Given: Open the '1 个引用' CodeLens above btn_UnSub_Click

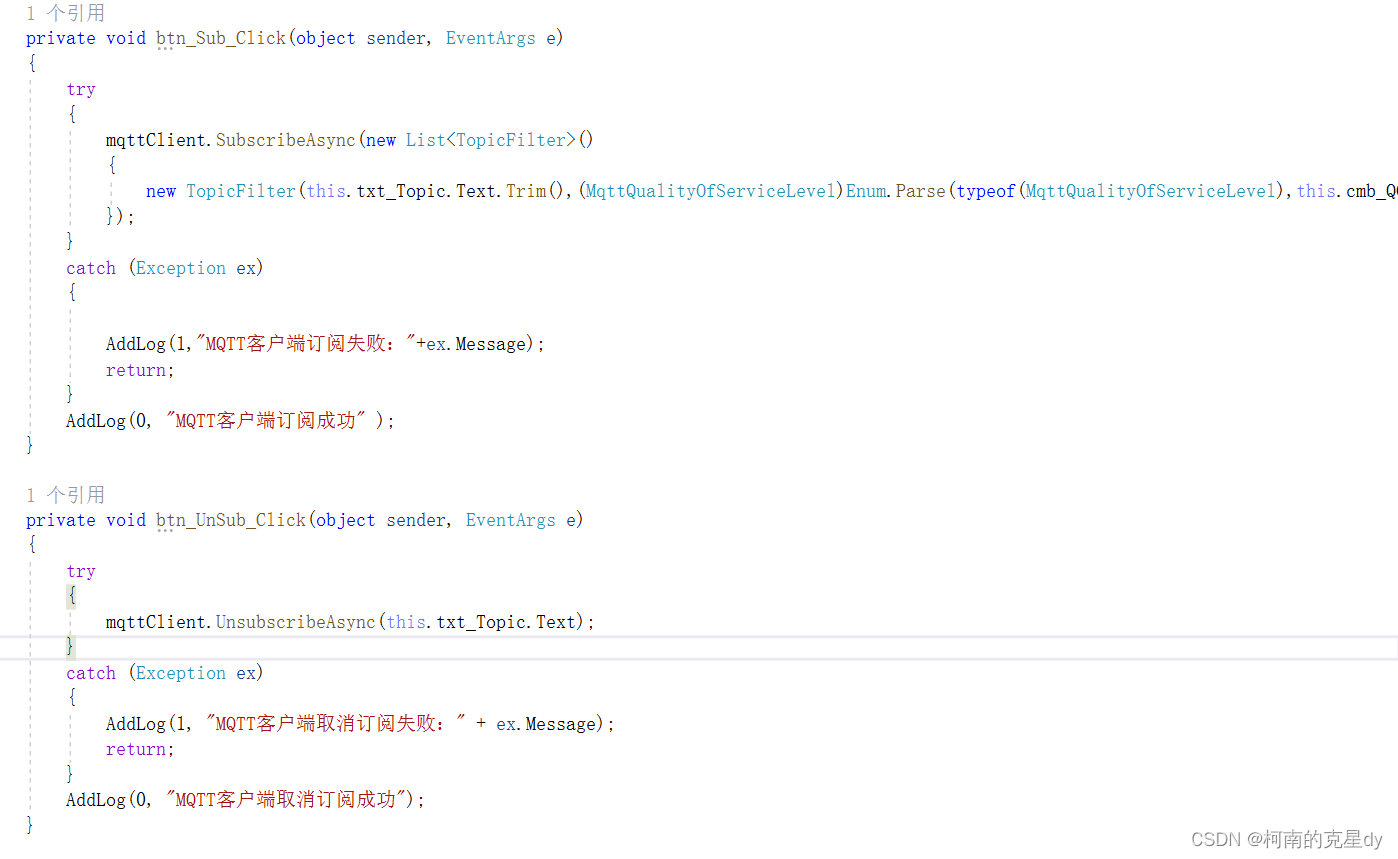Looking at the screenshot, I should click(x=66, y=494).
